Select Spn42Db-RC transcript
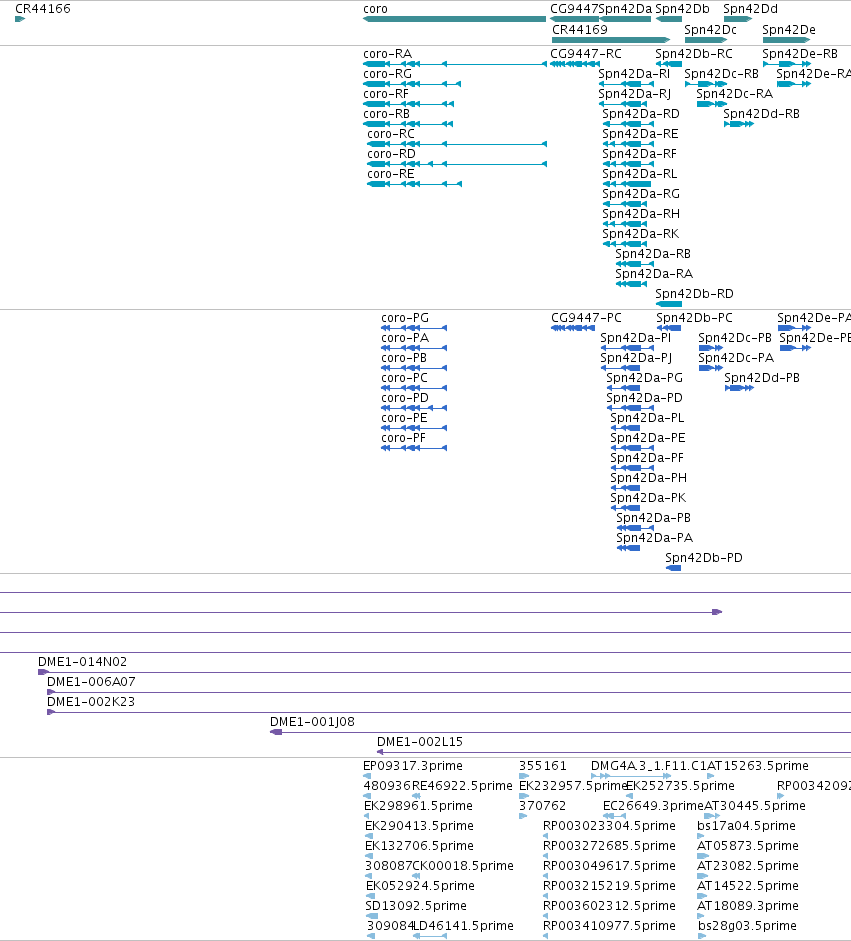This screenshot has height=941, width=851. click(x=669, y=64)
